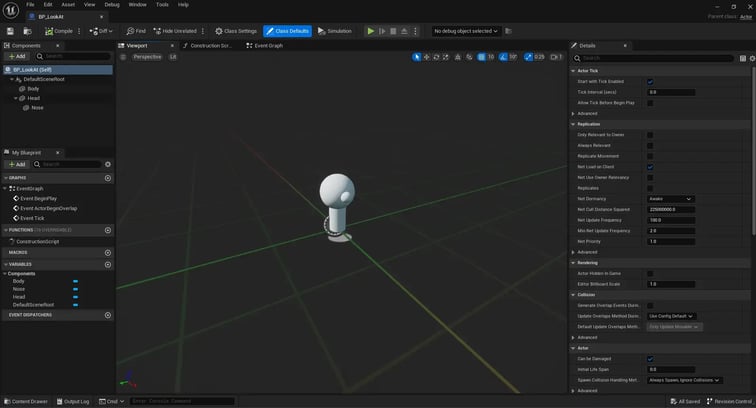Add a new event dispatcher with plus icon
The height and width of the screenshot is (408, 756).
[x=108, y=315]
